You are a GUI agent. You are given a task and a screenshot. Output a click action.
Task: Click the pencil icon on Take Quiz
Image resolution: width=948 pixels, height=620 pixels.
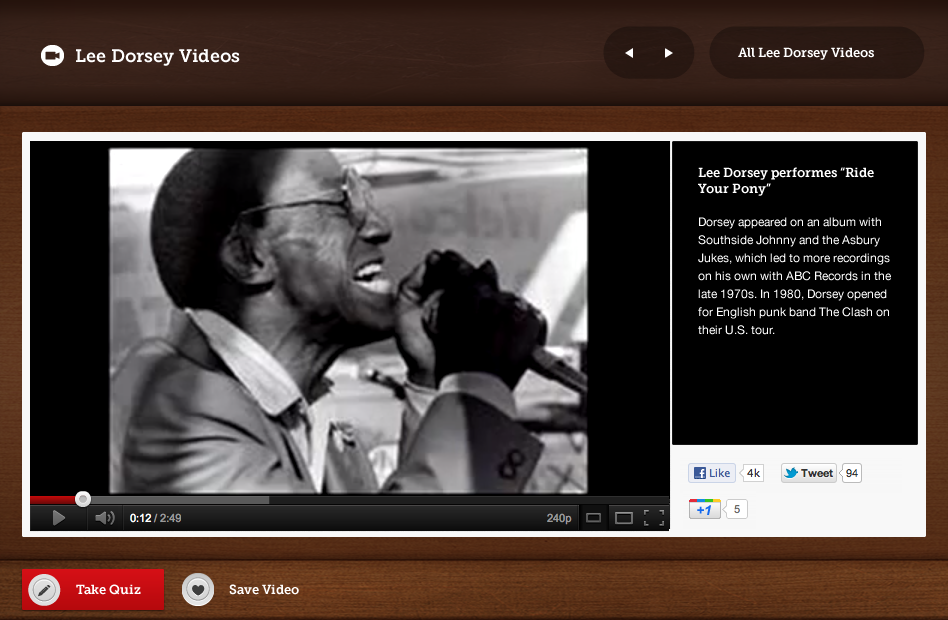click(x=44, y=589)
